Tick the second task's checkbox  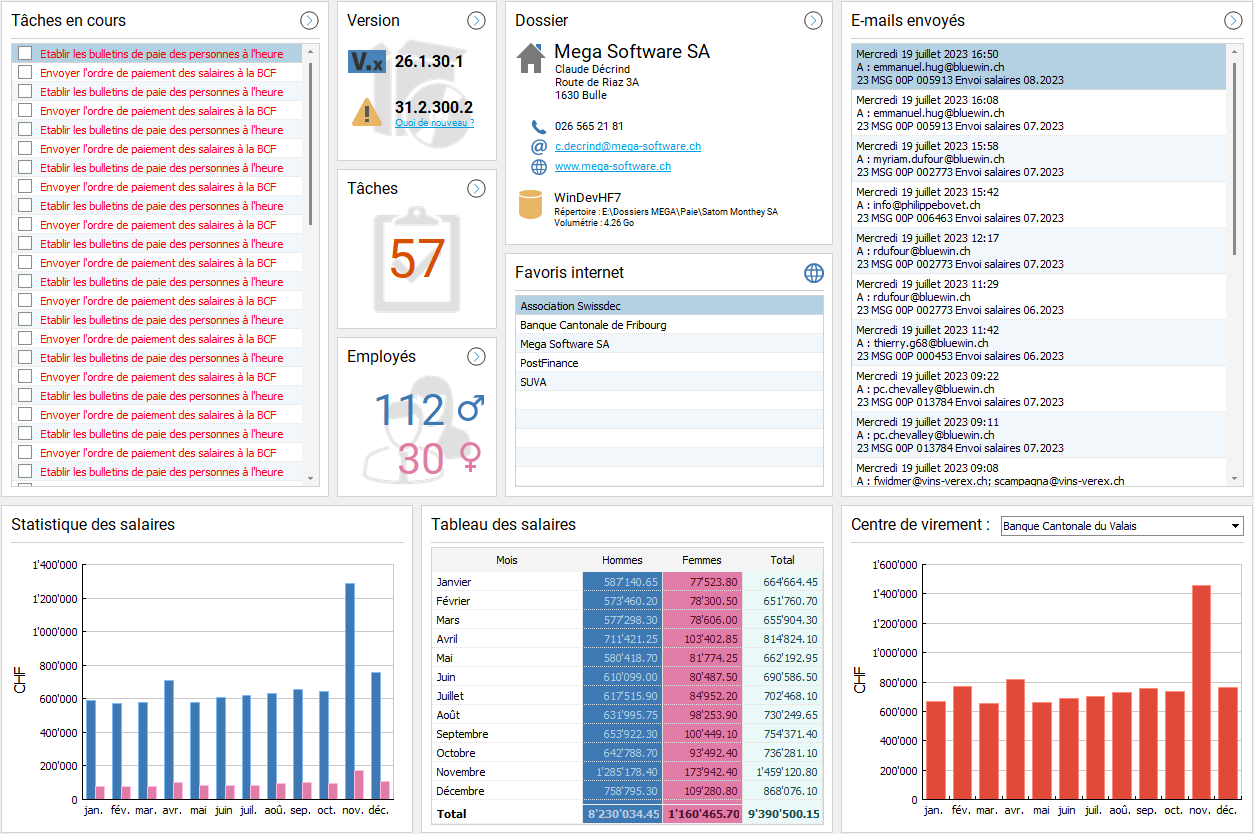25,73
